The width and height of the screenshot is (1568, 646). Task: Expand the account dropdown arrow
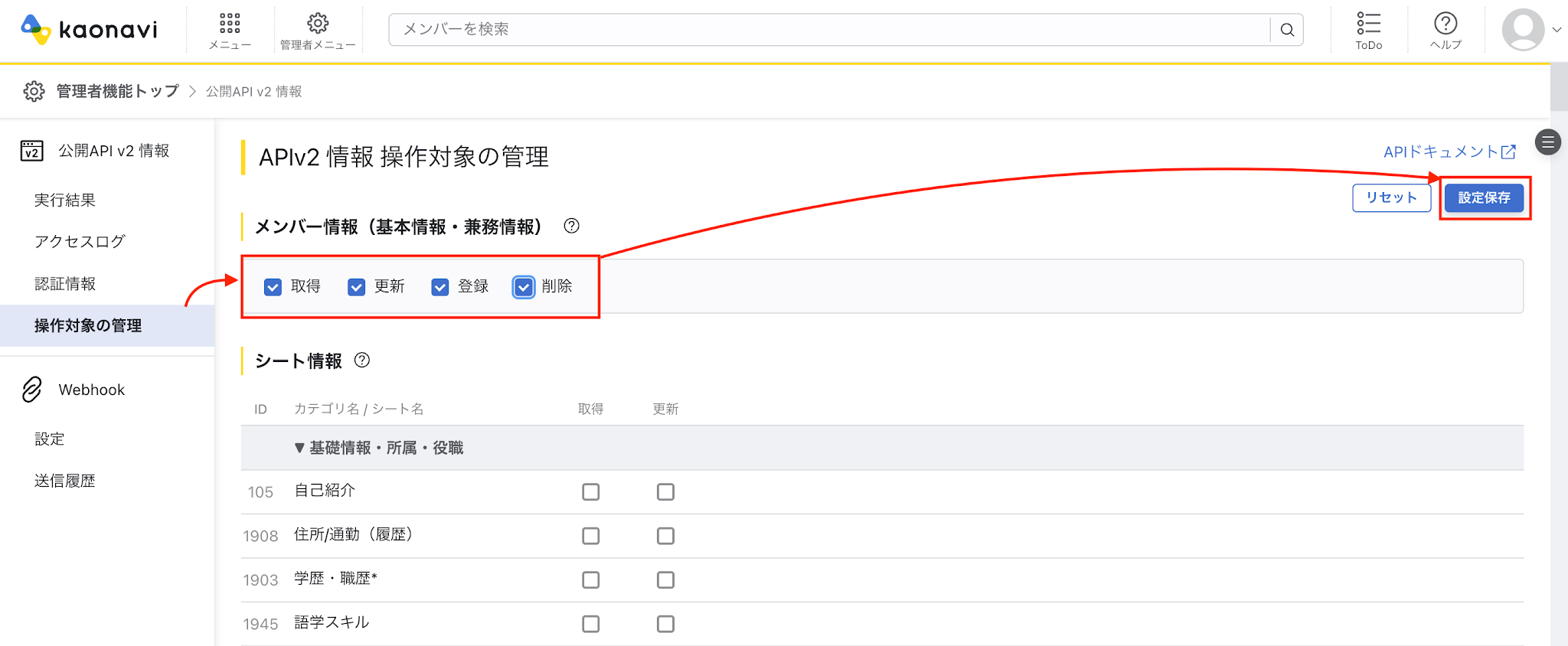[x=1557, y=30]
